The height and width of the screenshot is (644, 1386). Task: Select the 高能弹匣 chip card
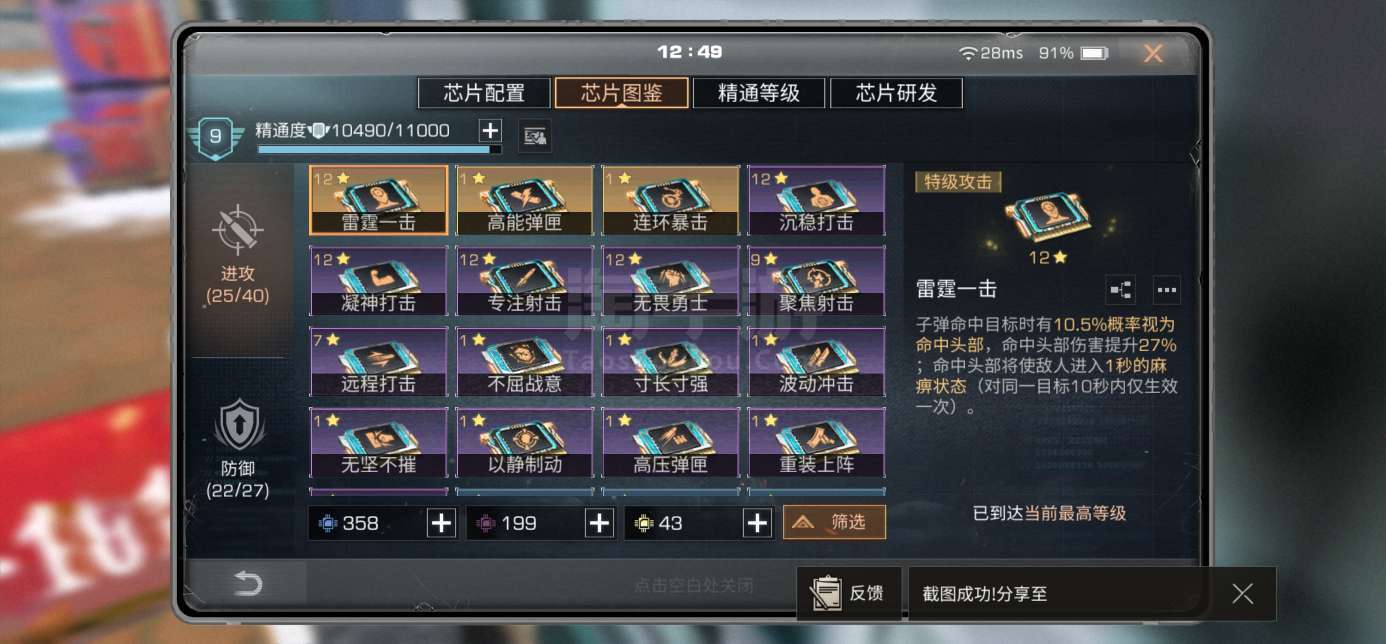coord(525,201)
